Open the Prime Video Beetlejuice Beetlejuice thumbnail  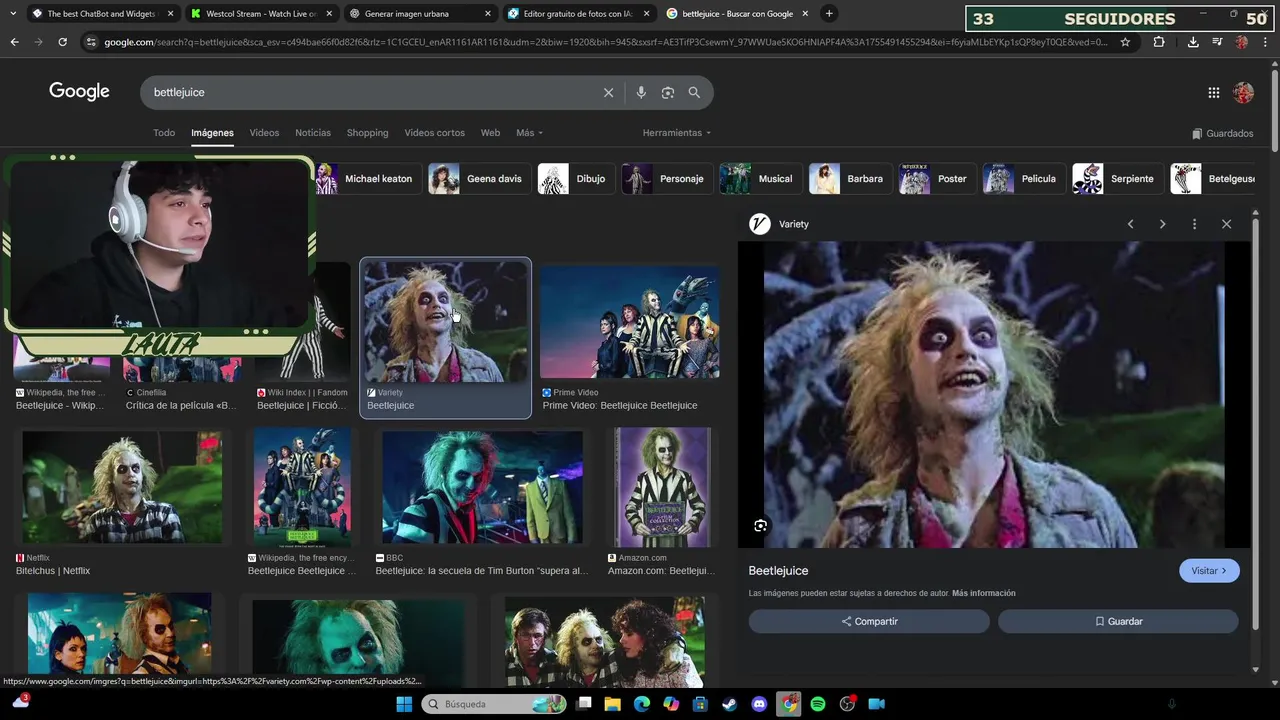pos(629,321)
